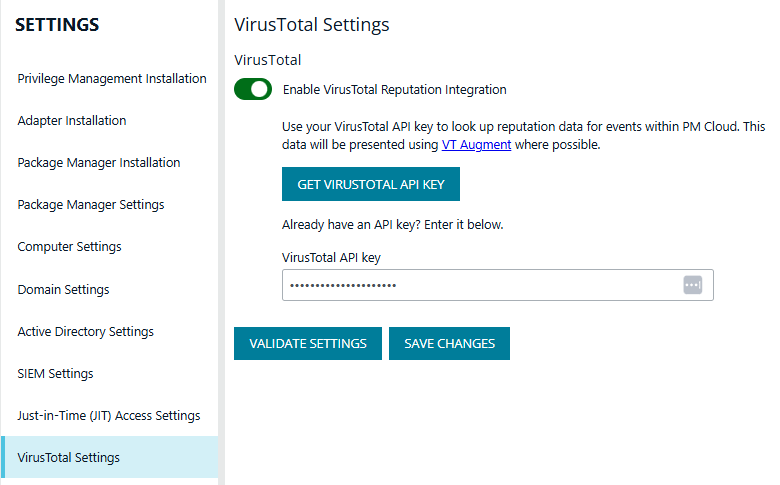Image resolution: width=780 pixels, height=485 pixels.
Task: Follow the VT Augment link
Action: coord(476,145)
